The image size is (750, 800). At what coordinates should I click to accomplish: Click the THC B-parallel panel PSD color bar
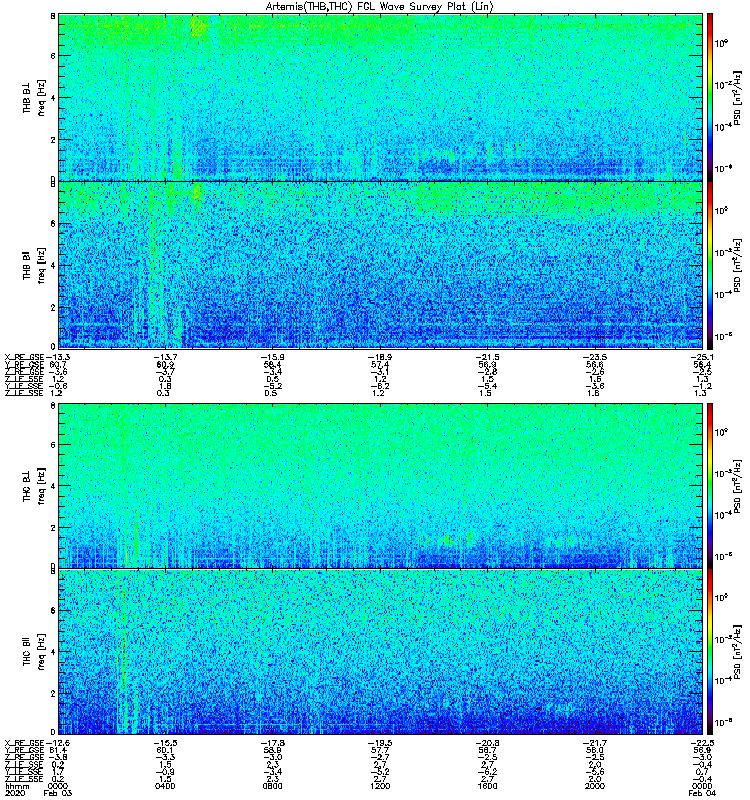[710, 652]
